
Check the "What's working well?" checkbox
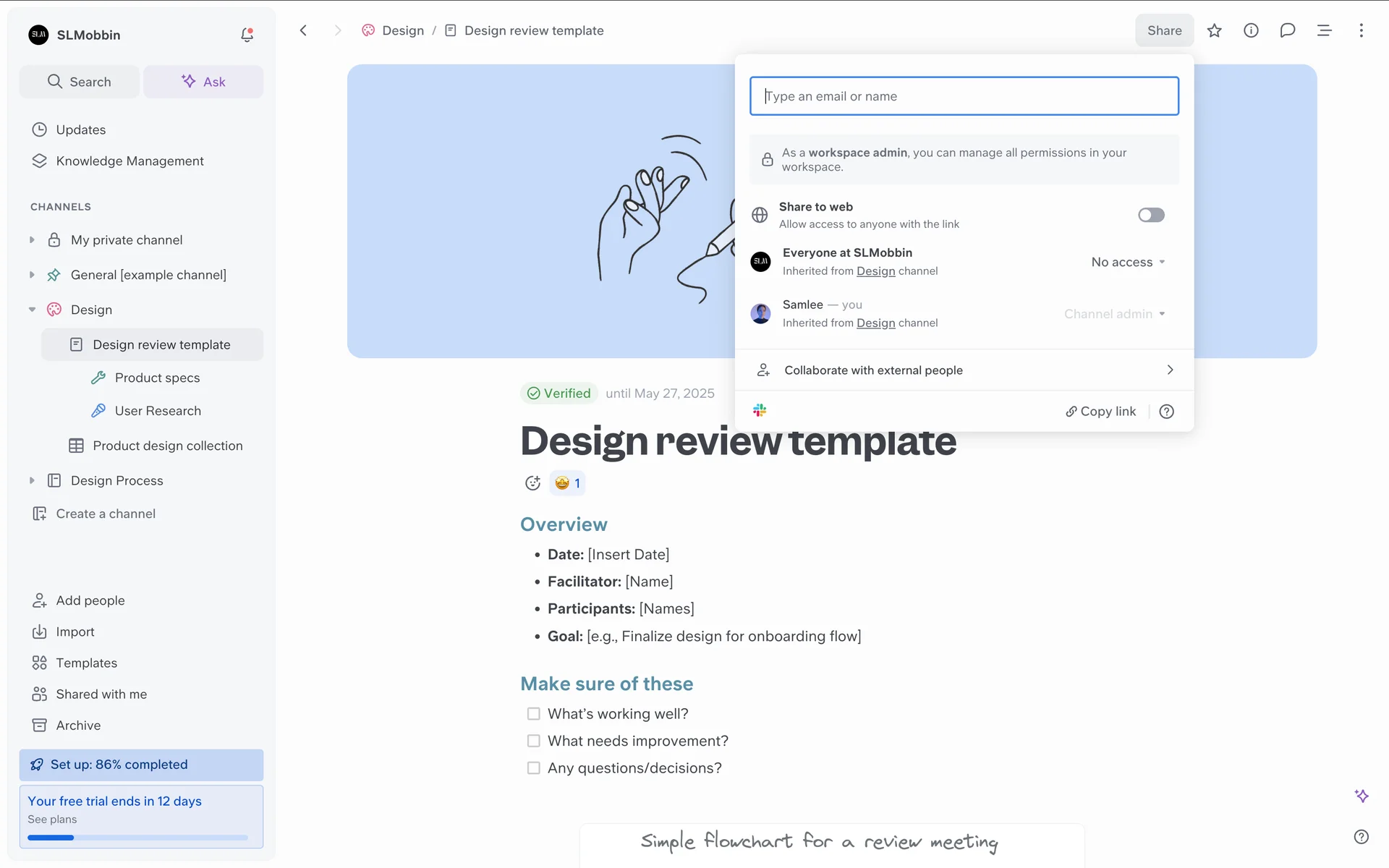[x=534, y=714]
